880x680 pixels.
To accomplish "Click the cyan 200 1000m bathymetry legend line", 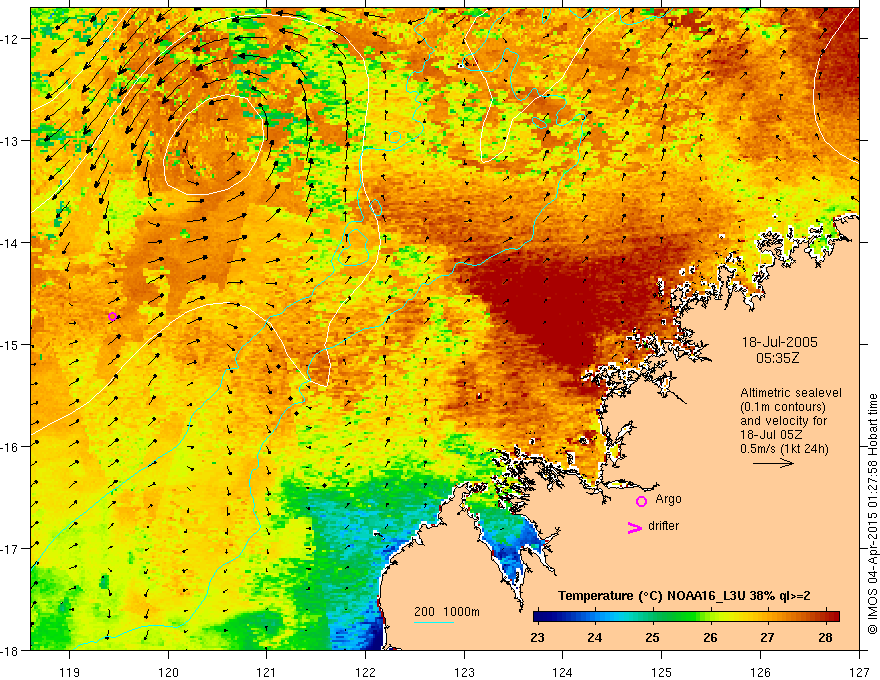I will [434, 622].
